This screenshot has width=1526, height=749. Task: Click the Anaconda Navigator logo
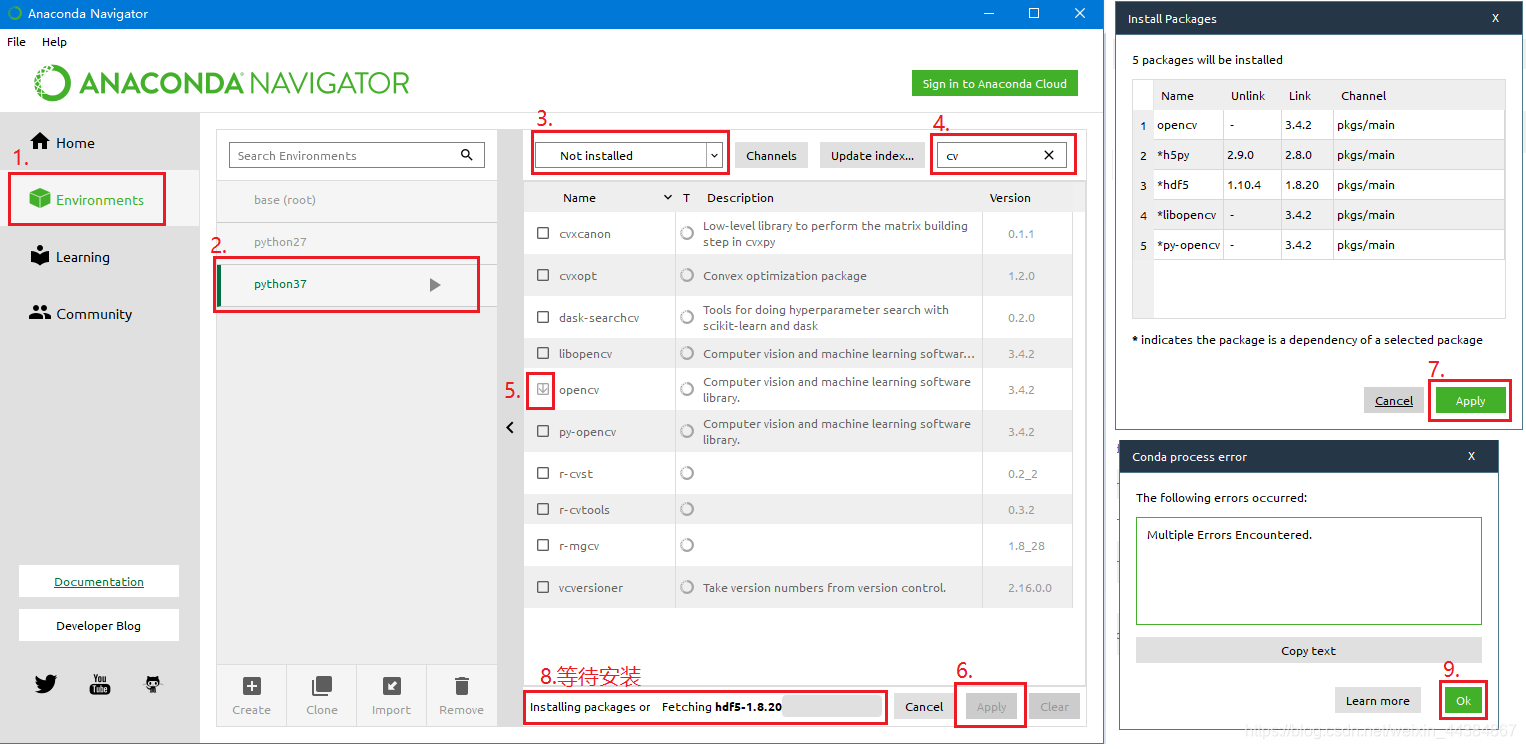pyautogui.click(x=222, y=83)
